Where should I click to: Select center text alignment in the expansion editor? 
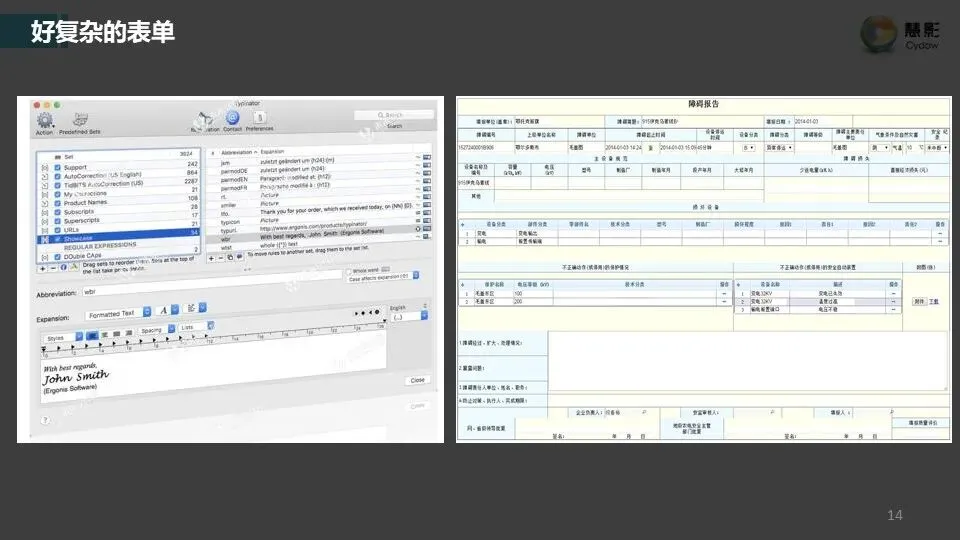[x=104, y=335]
